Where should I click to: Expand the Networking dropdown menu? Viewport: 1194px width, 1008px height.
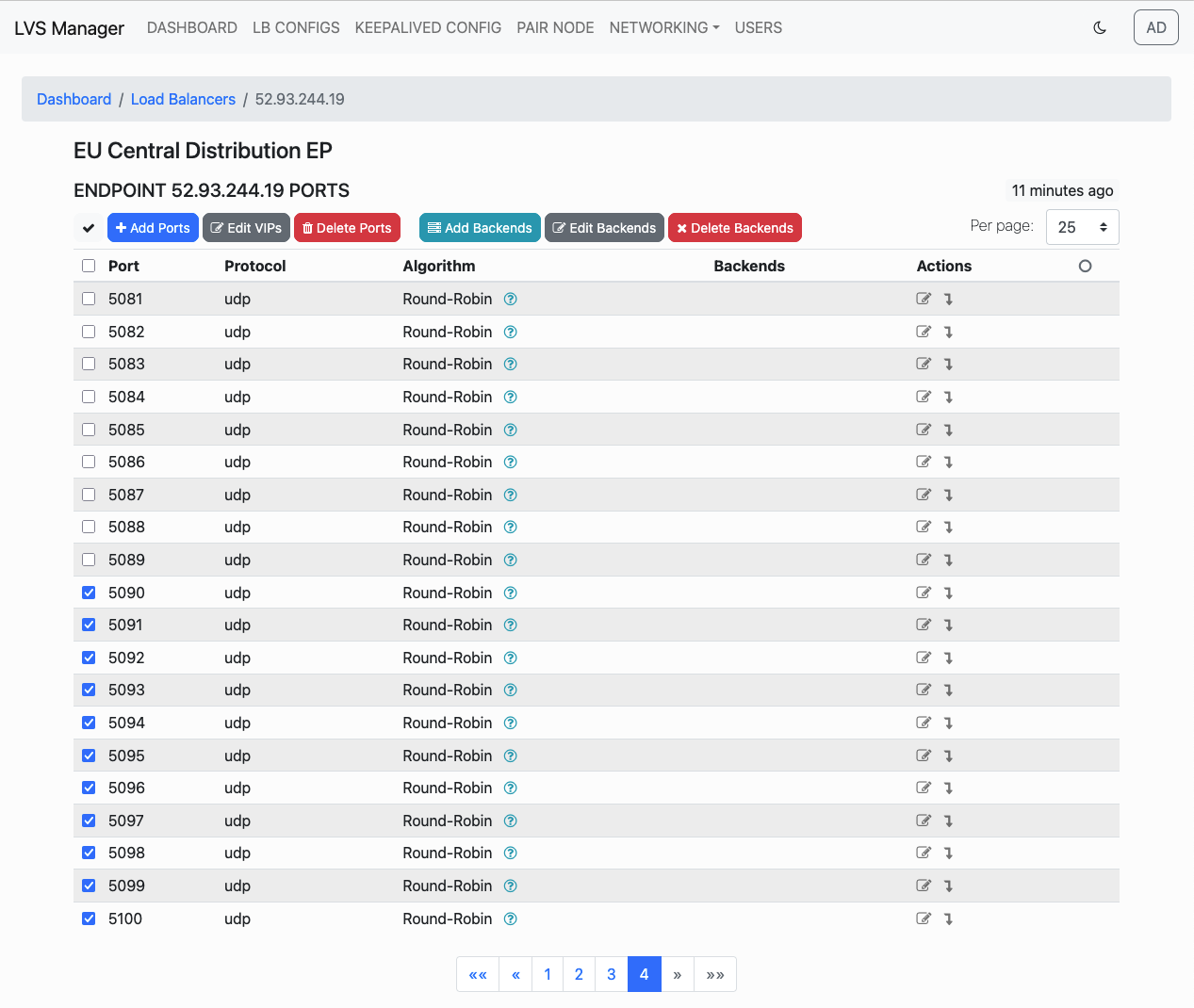point(664,28)
